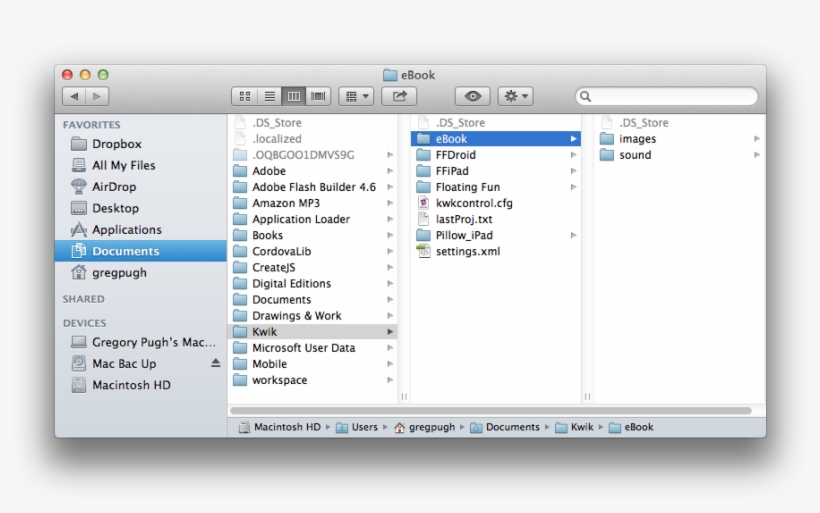Image resolution: width=820 pixels, height=513 pixels.
Task: Eject the Mac Bac Up drive
Action: pyautogui.click(x=215, y=364)
